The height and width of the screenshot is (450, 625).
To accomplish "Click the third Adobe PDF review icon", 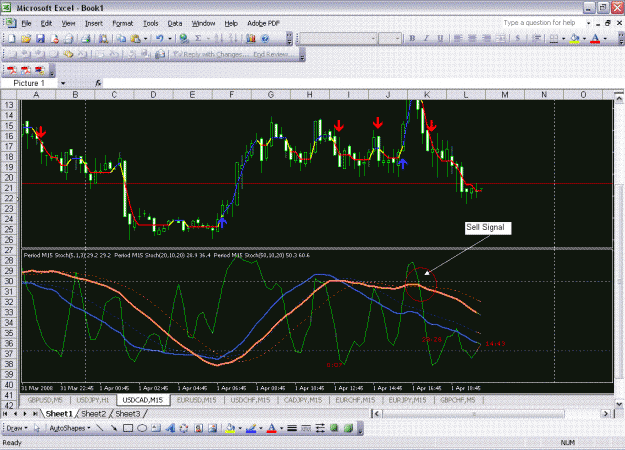I will pyautogui.click(x=39, y=71).
